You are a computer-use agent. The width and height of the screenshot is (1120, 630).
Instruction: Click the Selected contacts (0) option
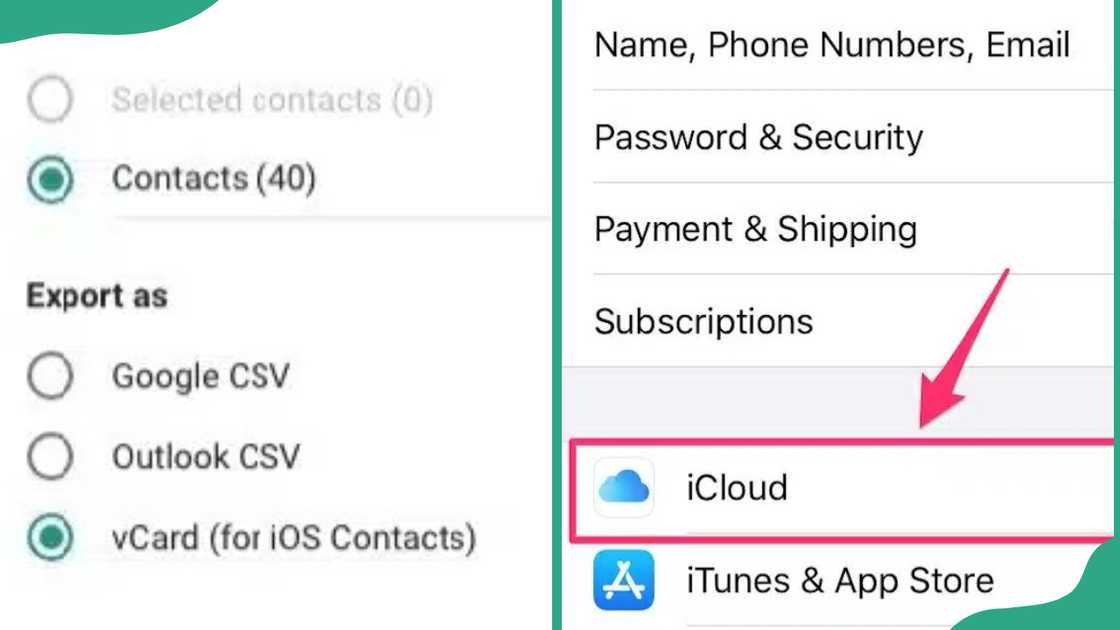click(x=50, y=100)
